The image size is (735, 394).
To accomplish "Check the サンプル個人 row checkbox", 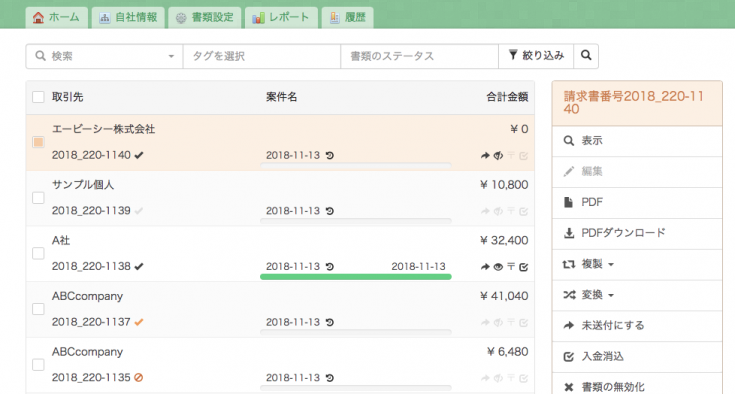I will tap(38, 198).
